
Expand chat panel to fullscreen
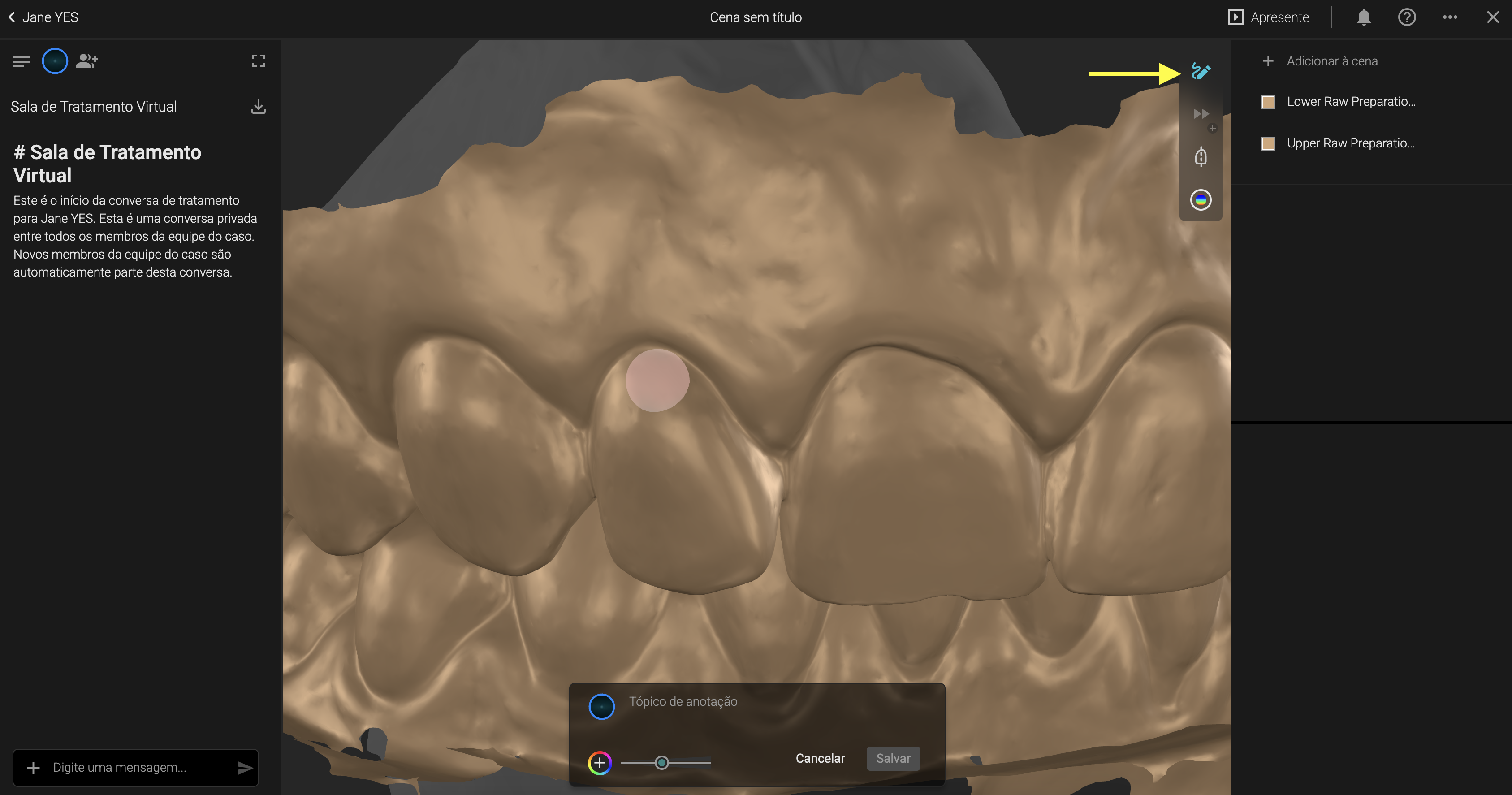[258, 61]
